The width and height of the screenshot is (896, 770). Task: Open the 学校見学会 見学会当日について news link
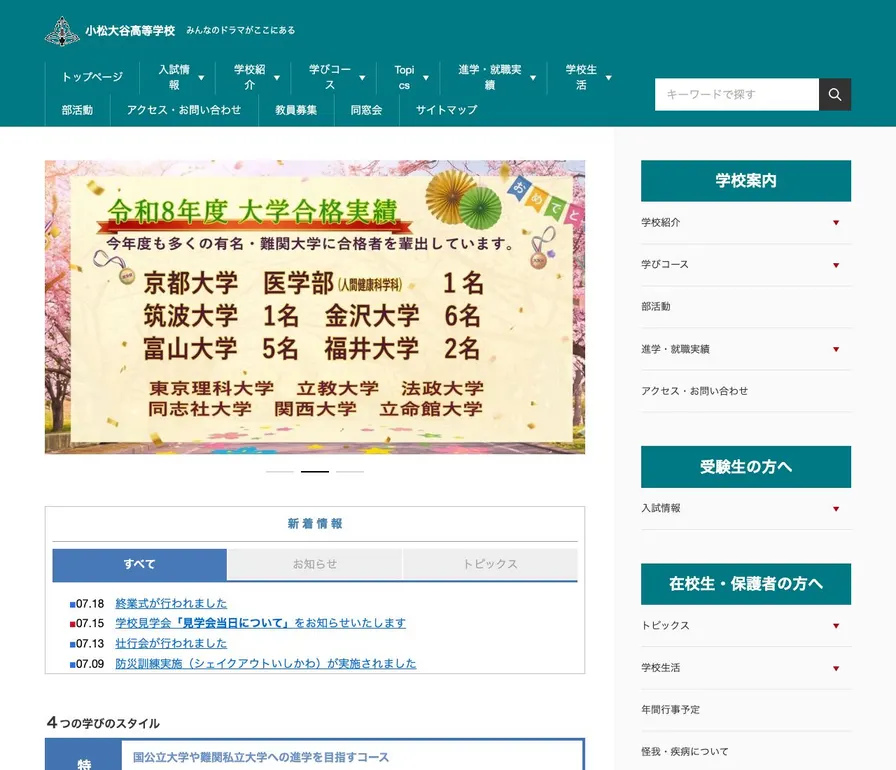point(261,623)
